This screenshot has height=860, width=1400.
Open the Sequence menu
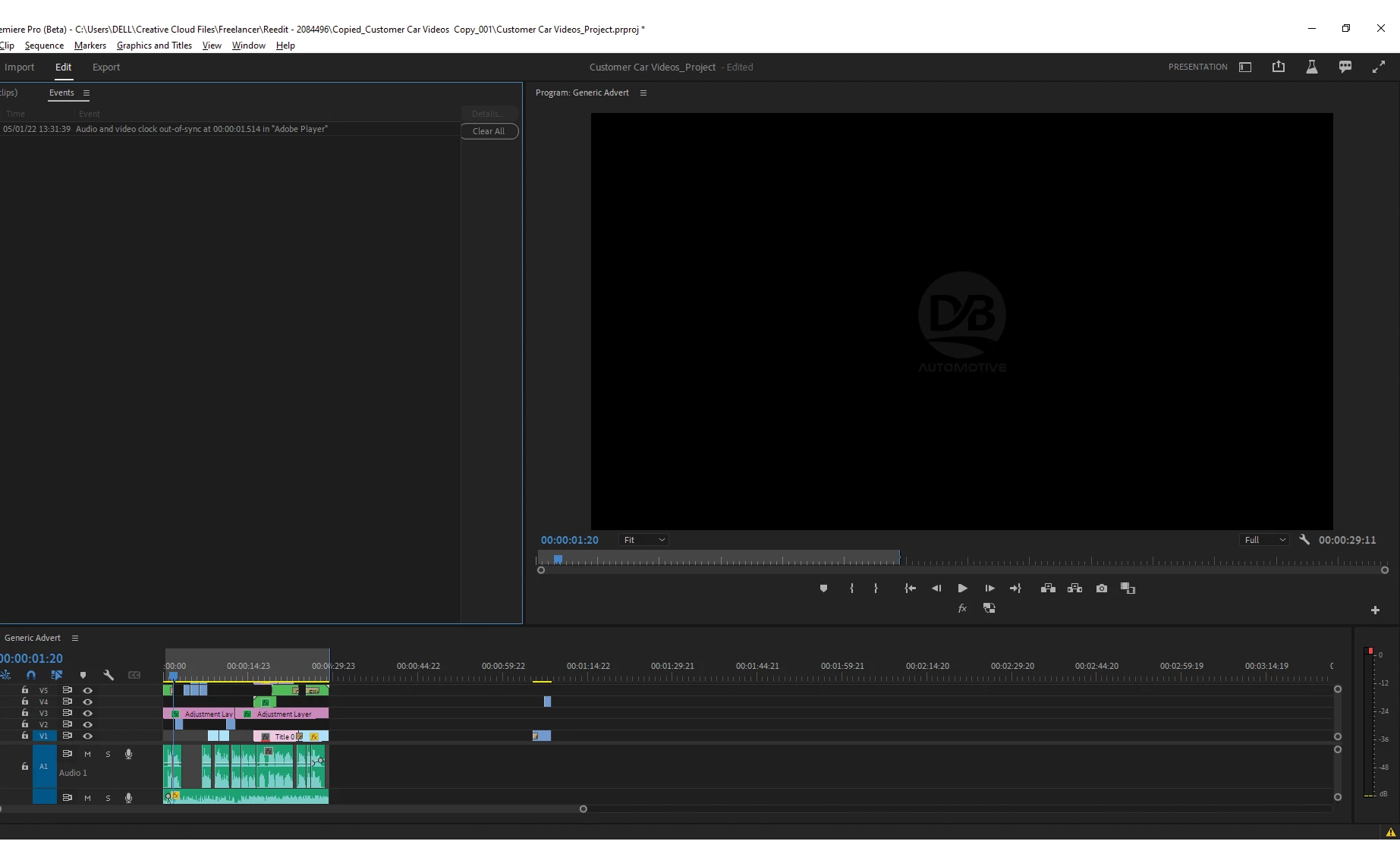[44, 46]
